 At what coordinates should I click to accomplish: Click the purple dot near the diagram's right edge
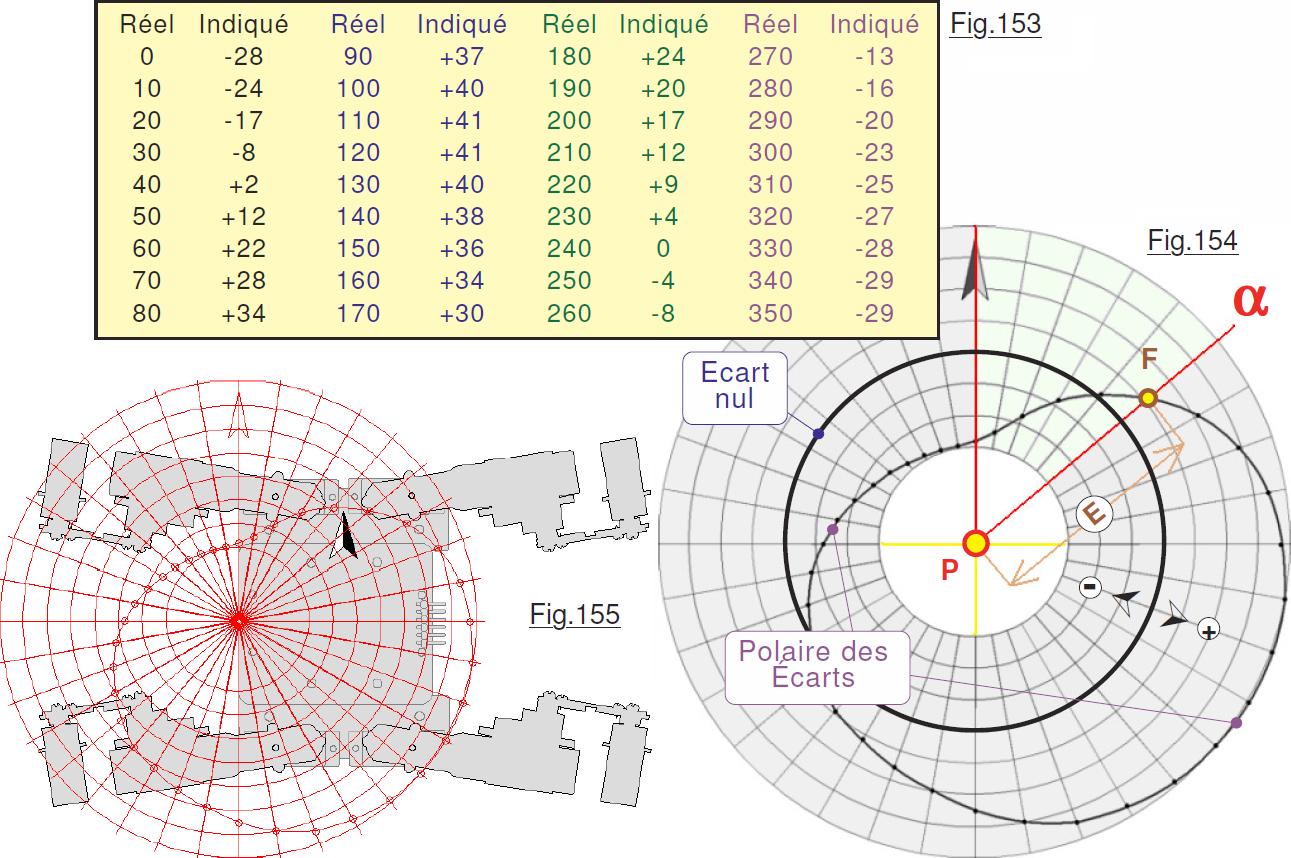tap(1237, 722)
